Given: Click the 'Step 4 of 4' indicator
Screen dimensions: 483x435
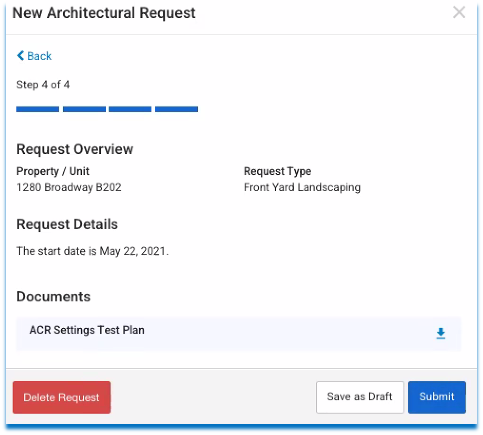Looking at the screenshot, I should pos(43,85).
